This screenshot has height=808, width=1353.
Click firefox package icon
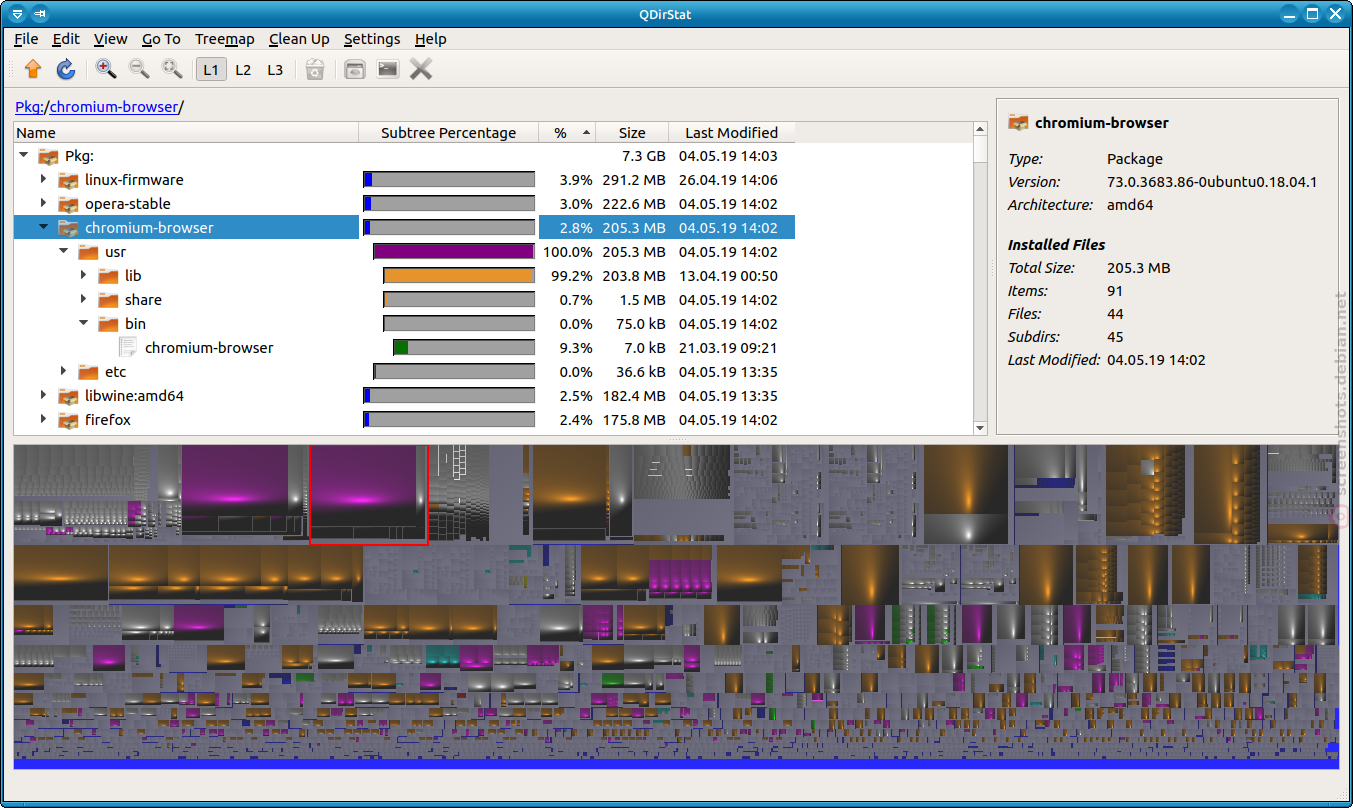[x=68, y=420]
